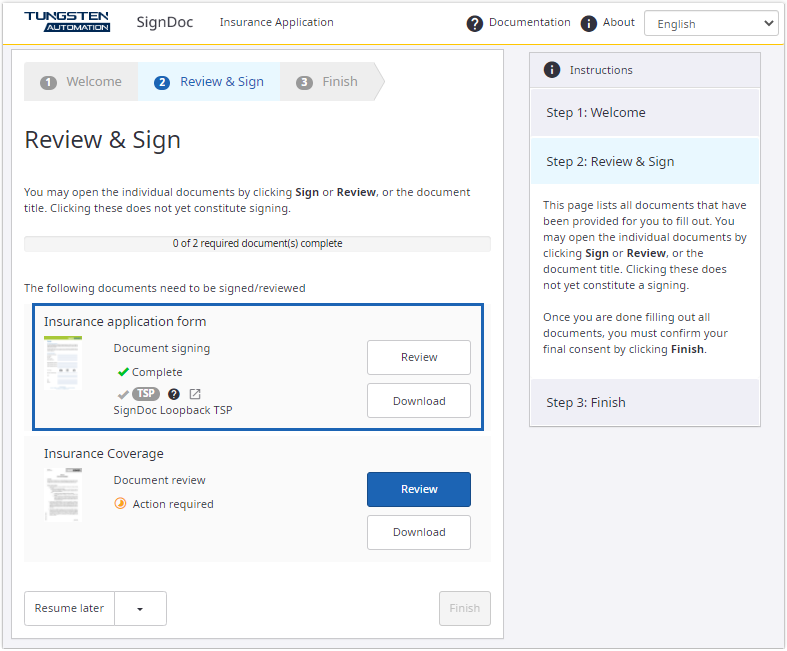Screen dimensions: 787x651
Task: Click the Instructions panel info icon
Action: click(x=551, y=70)
